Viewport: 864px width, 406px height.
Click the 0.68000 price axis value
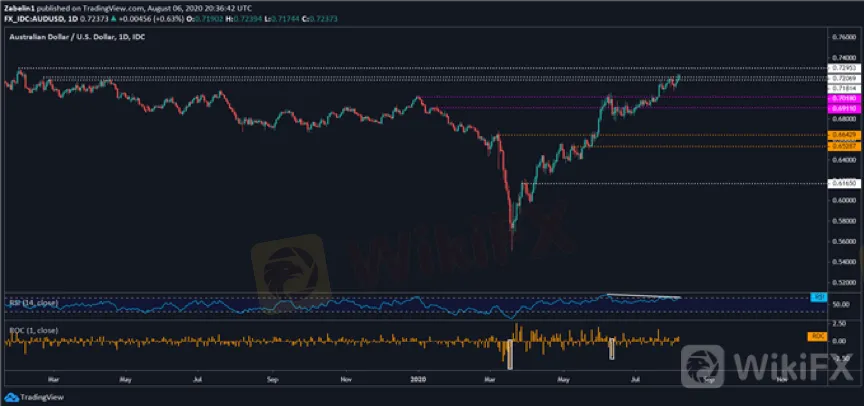(844, 118)
